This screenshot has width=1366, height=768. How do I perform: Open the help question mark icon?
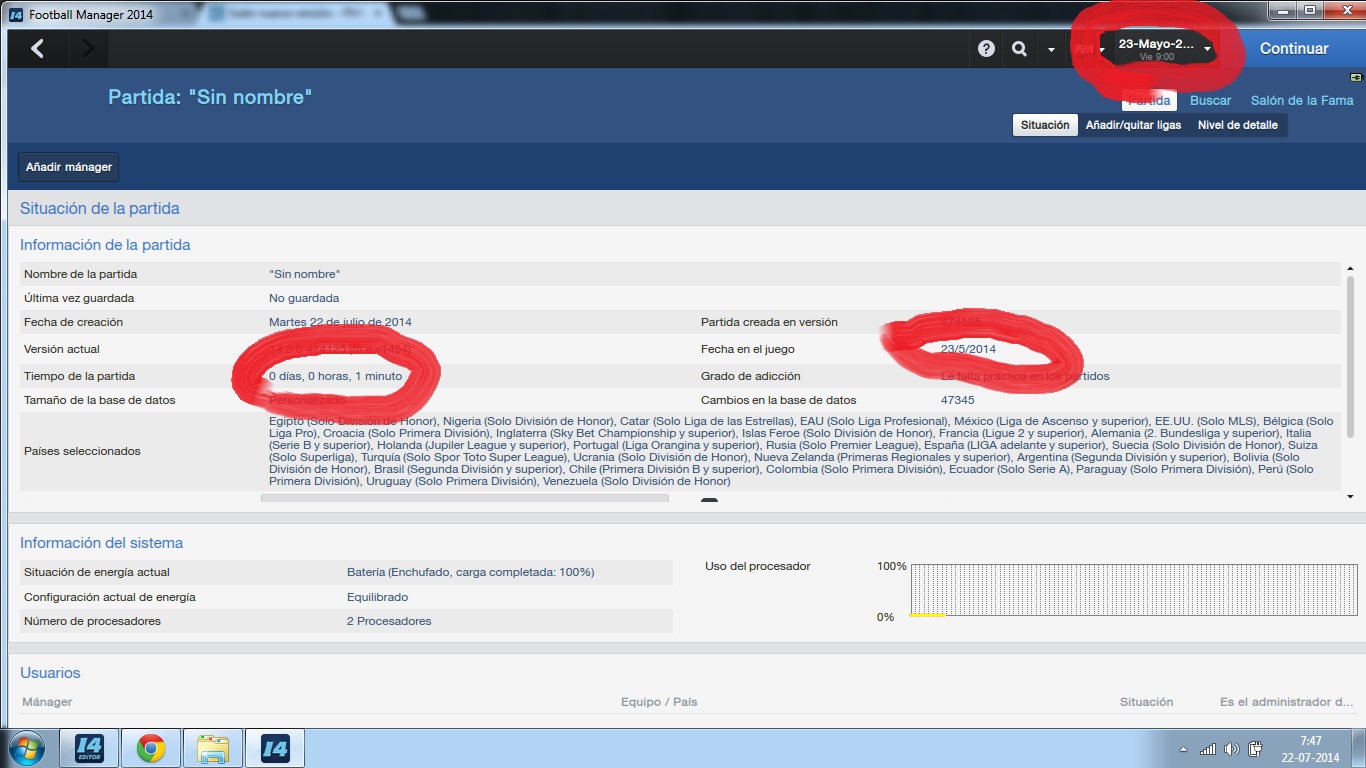(x=986, y=48)
